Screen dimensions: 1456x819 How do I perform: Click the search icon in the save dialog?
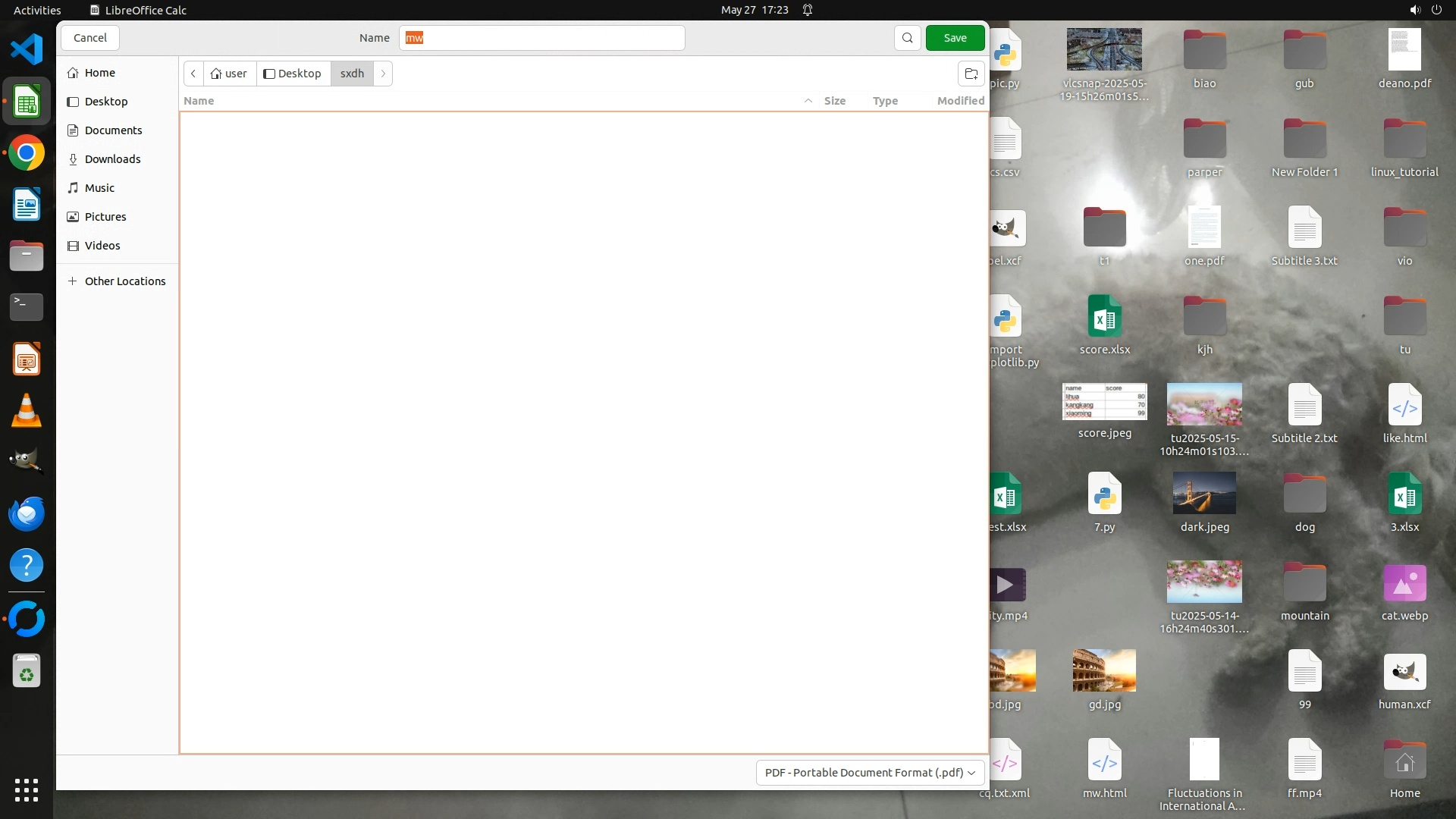coord(907,38)
